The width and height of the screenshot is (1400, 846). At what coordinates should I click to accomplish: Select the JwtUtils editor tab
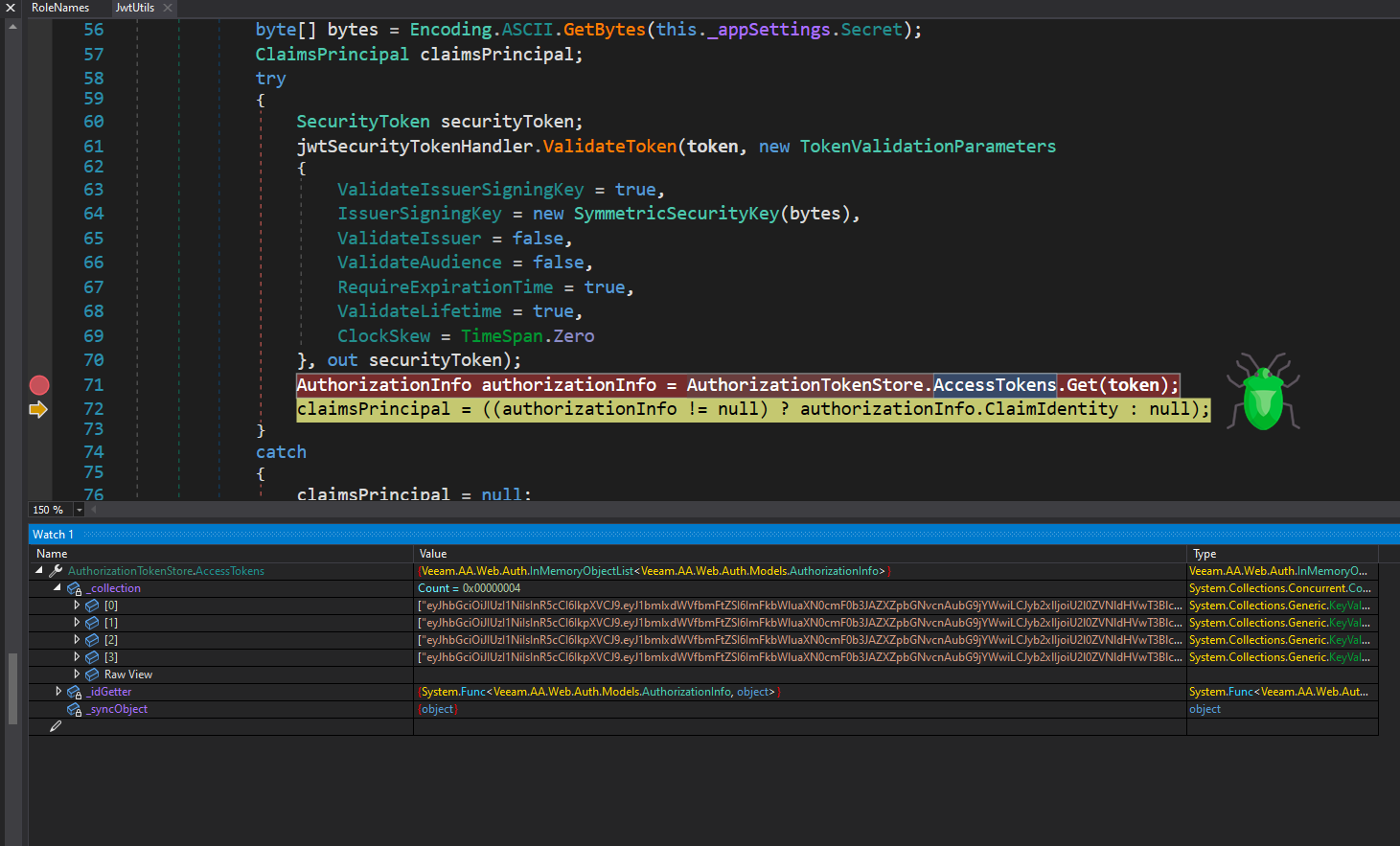tap(134, 8)
